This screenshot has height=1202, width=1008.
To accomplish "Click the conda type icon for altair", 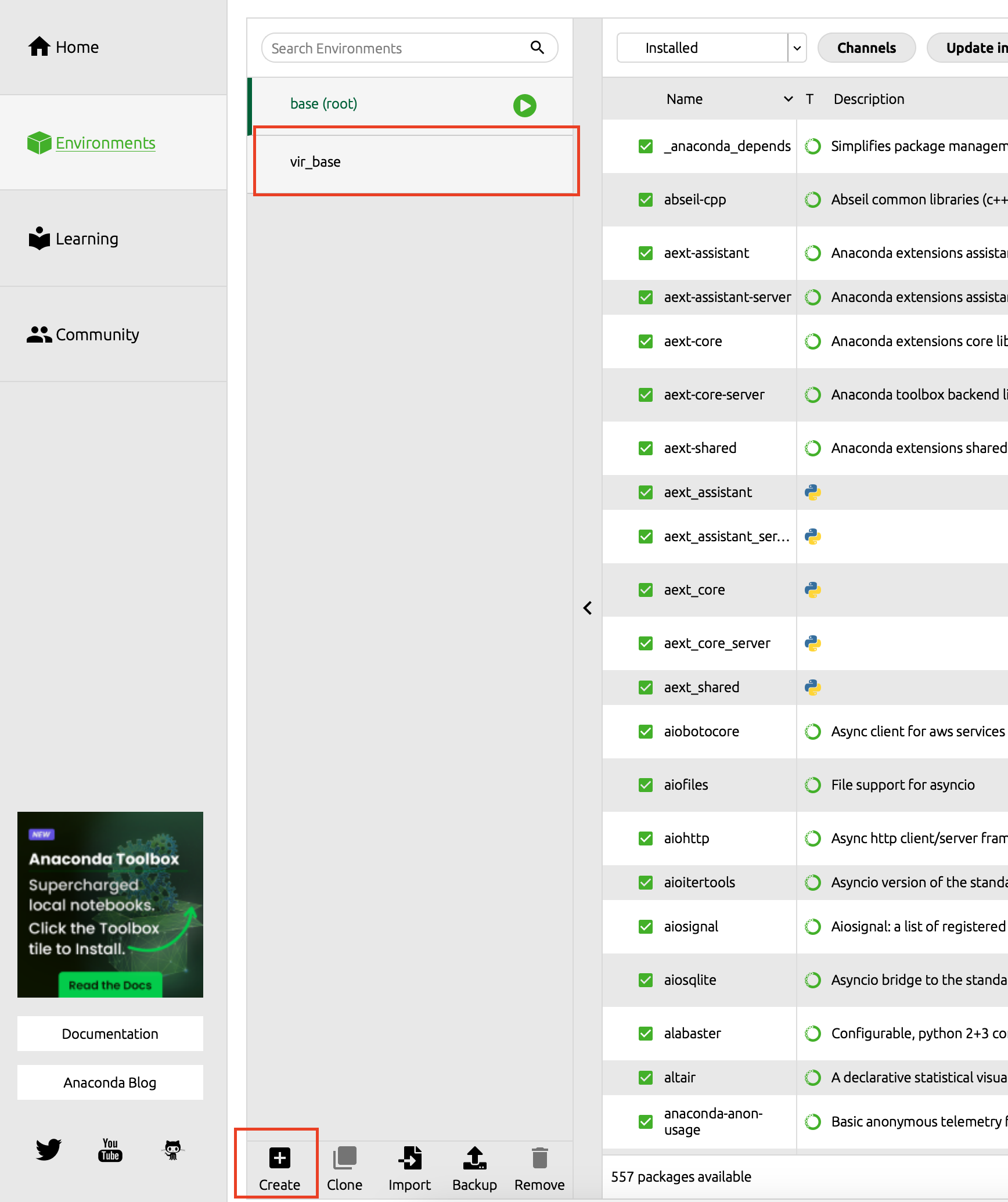I will click(x=812, y=1078).
